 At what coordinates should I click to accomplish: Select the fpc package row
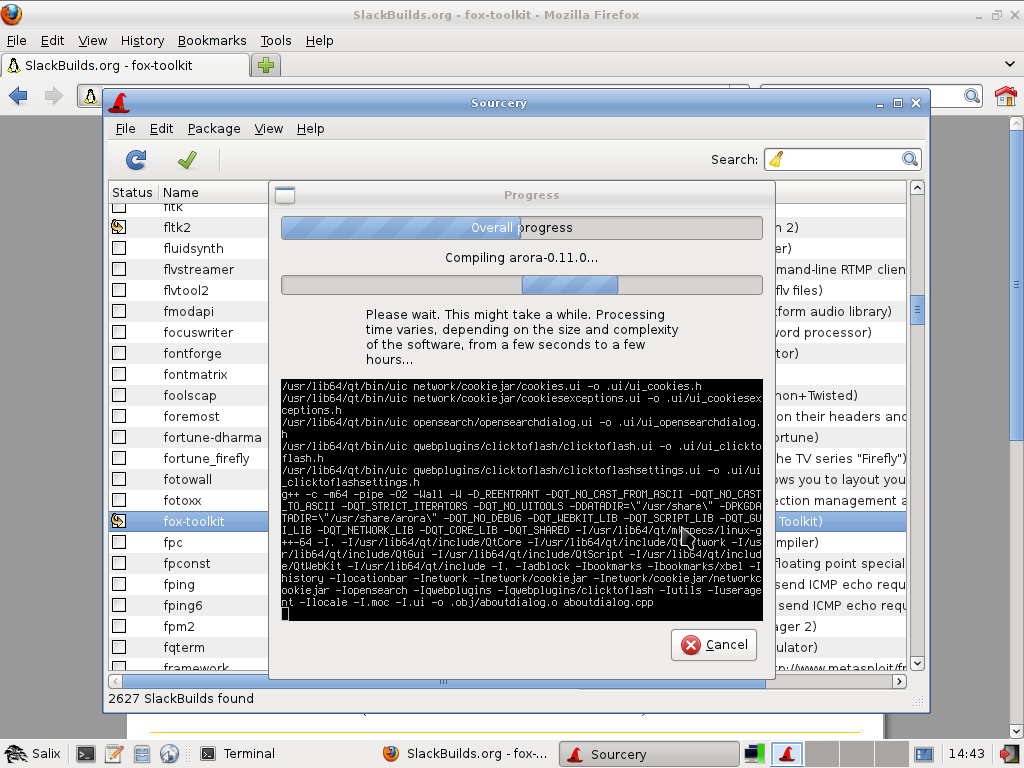[189, 542]
